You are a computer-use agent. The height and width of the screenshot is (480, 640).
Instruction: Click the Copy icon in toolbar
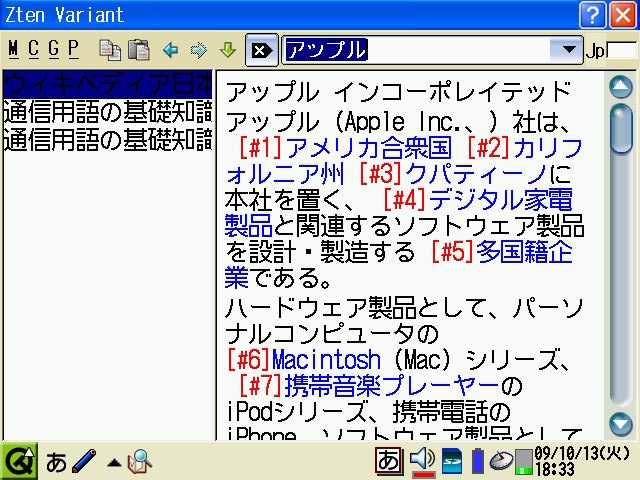coord(110,50)
